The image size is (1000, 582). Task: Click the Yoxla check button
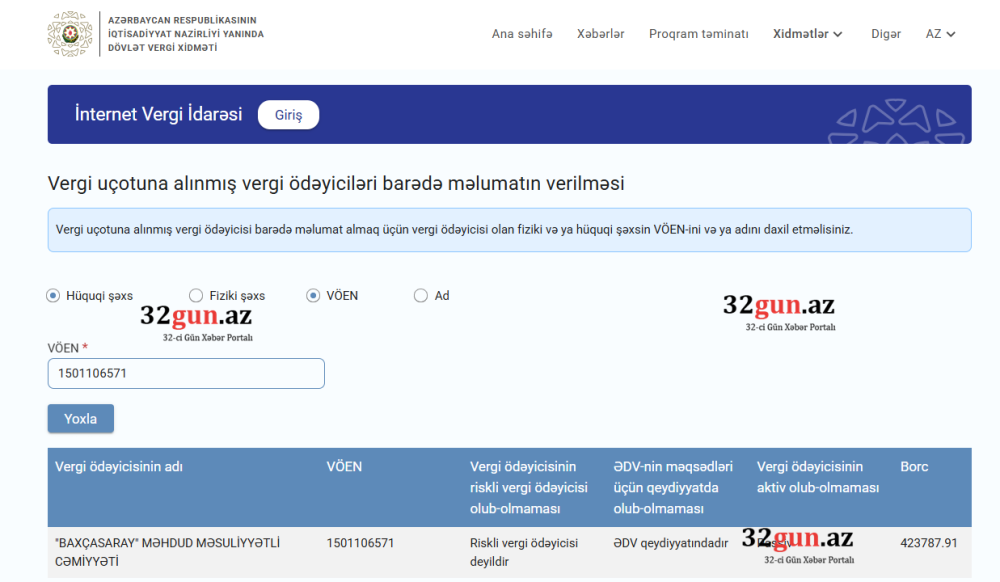[81, 419]
